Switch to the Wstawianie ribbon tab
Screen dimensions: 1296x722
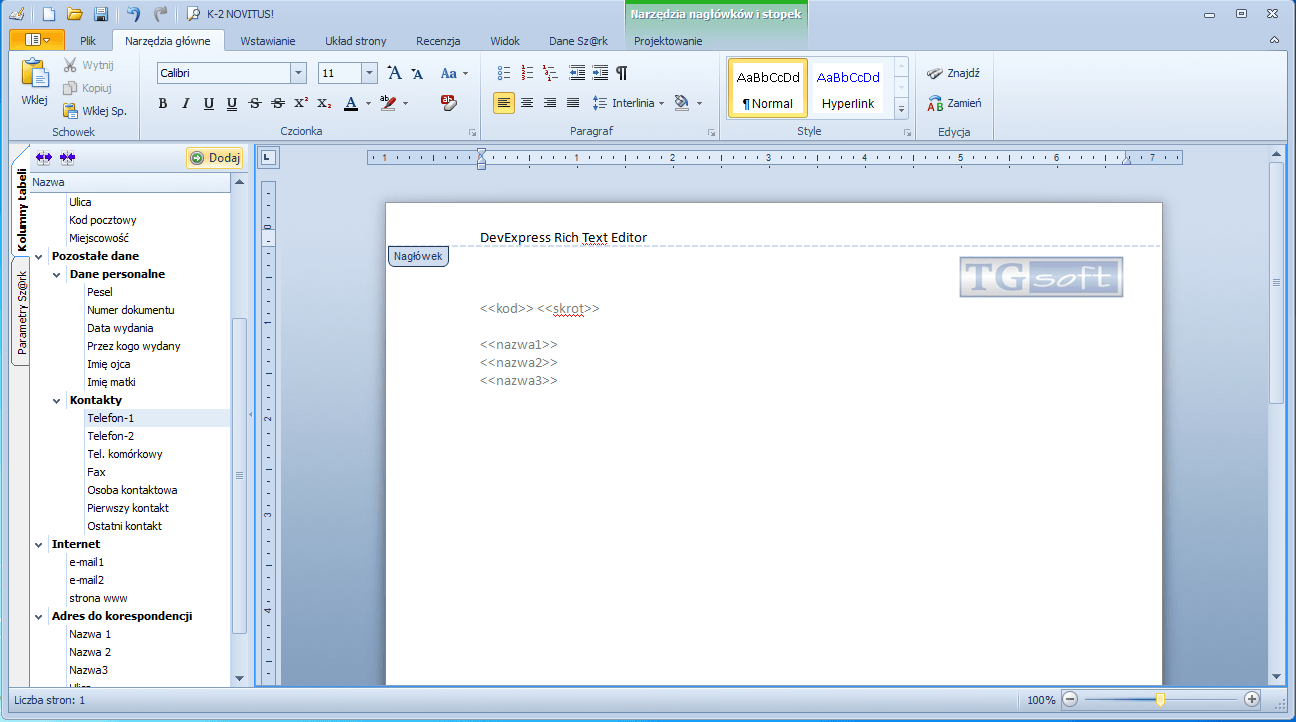(267, 41)
